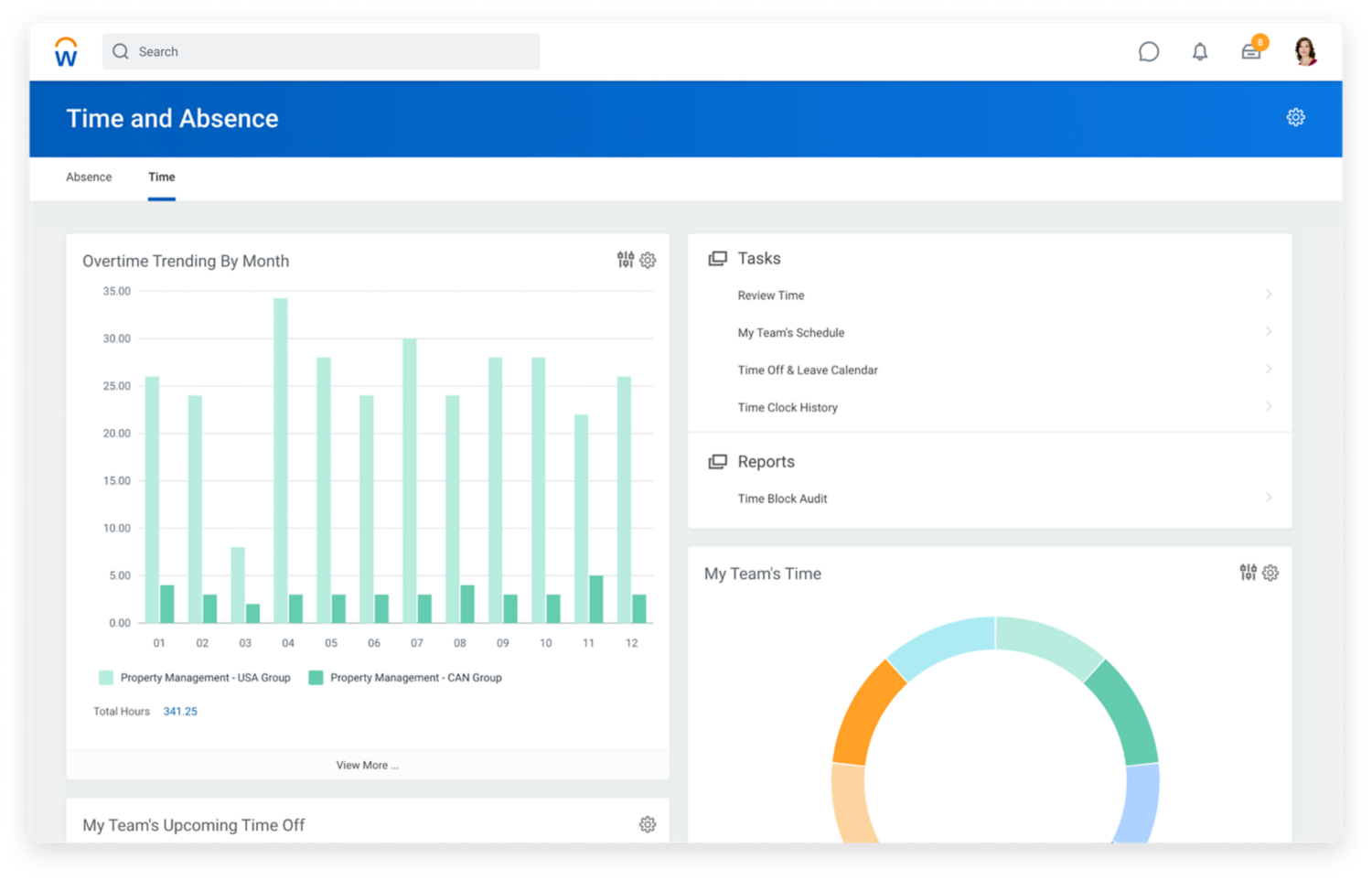
Task: Select the Time tab
Action: [162, 177]
